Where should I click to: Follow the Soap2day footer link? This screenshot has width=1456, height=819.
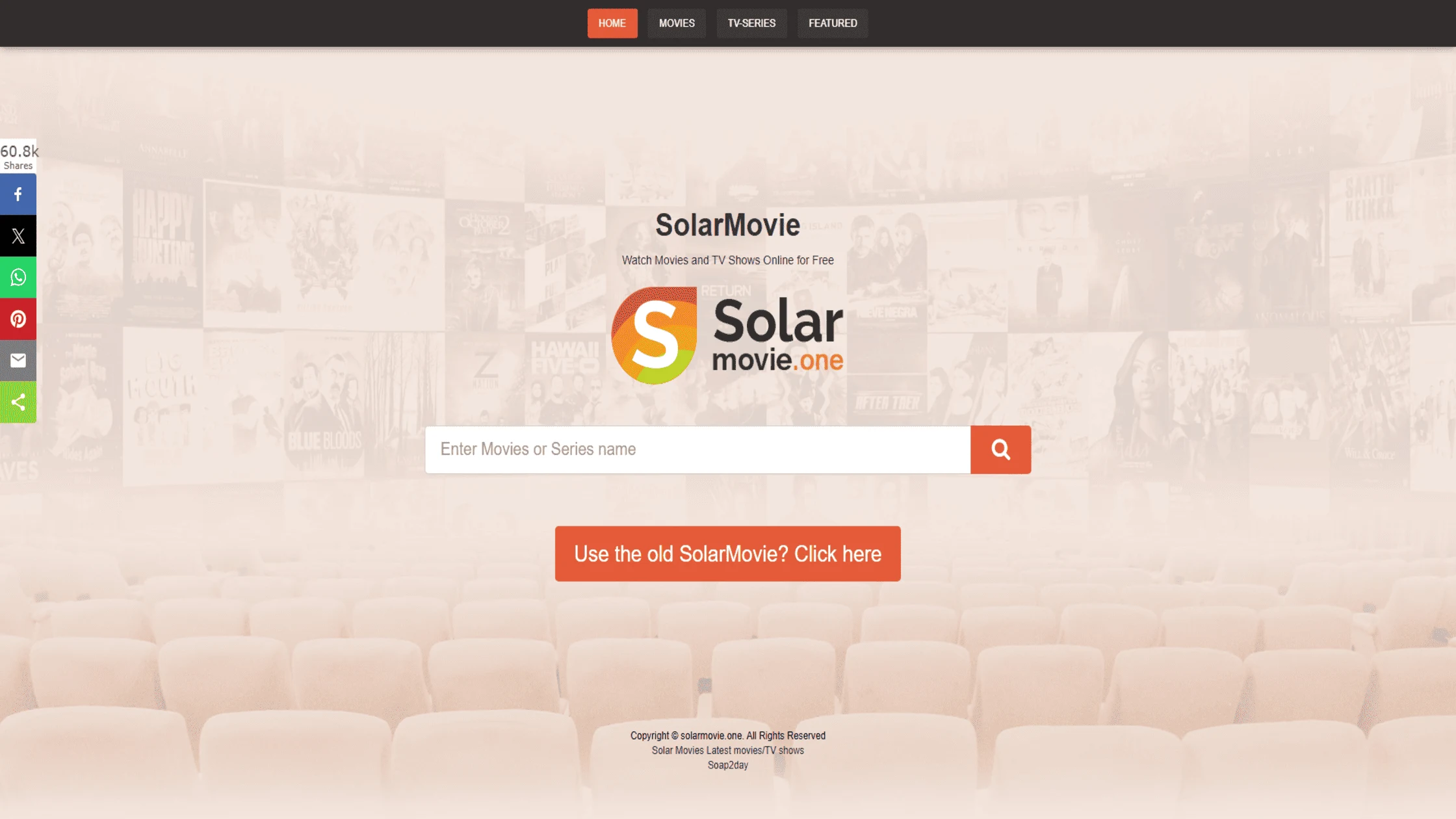(727, 765)
